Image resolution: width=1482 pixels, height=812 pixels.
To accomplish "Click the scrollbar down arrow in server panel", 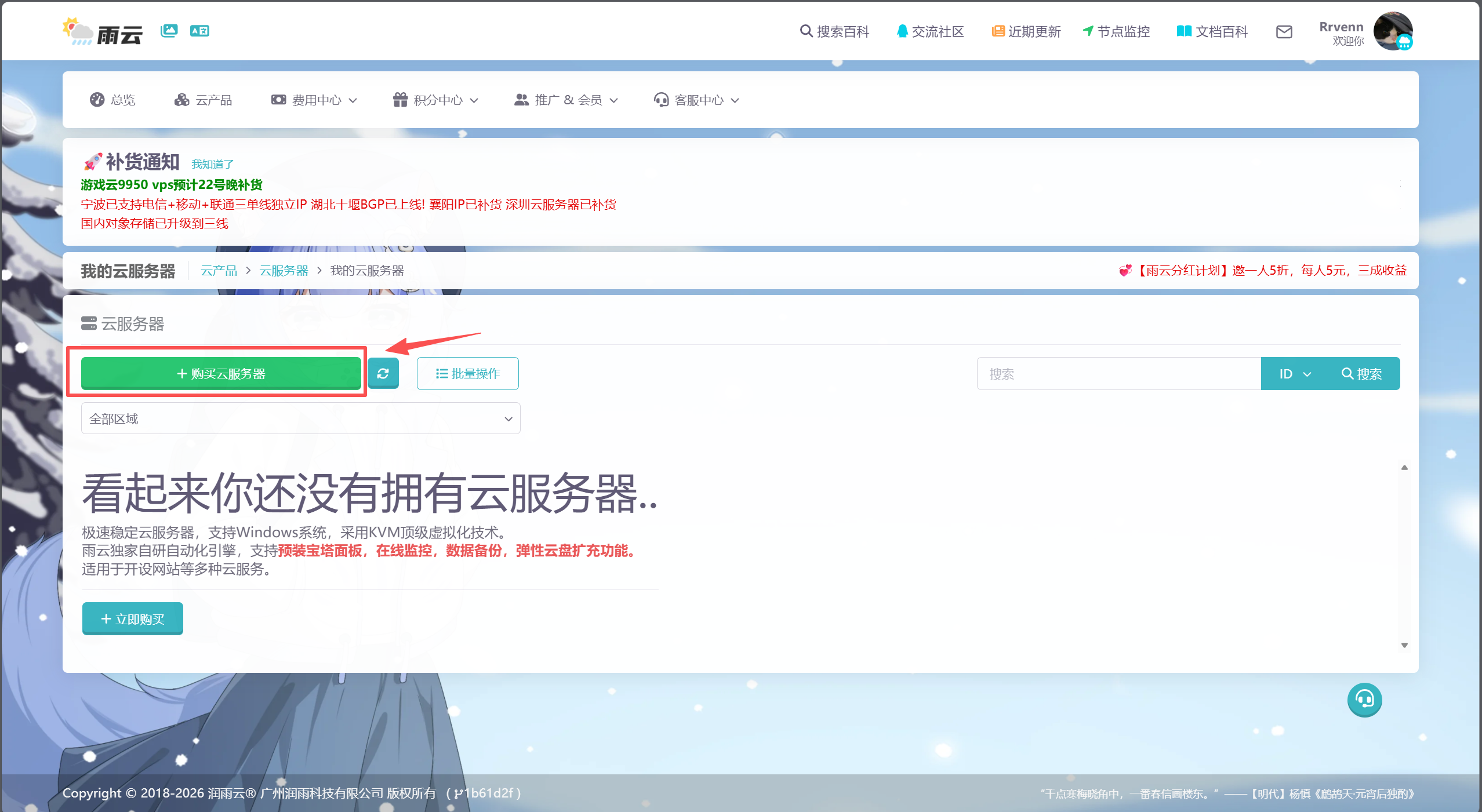I will tap(1404, 645).
